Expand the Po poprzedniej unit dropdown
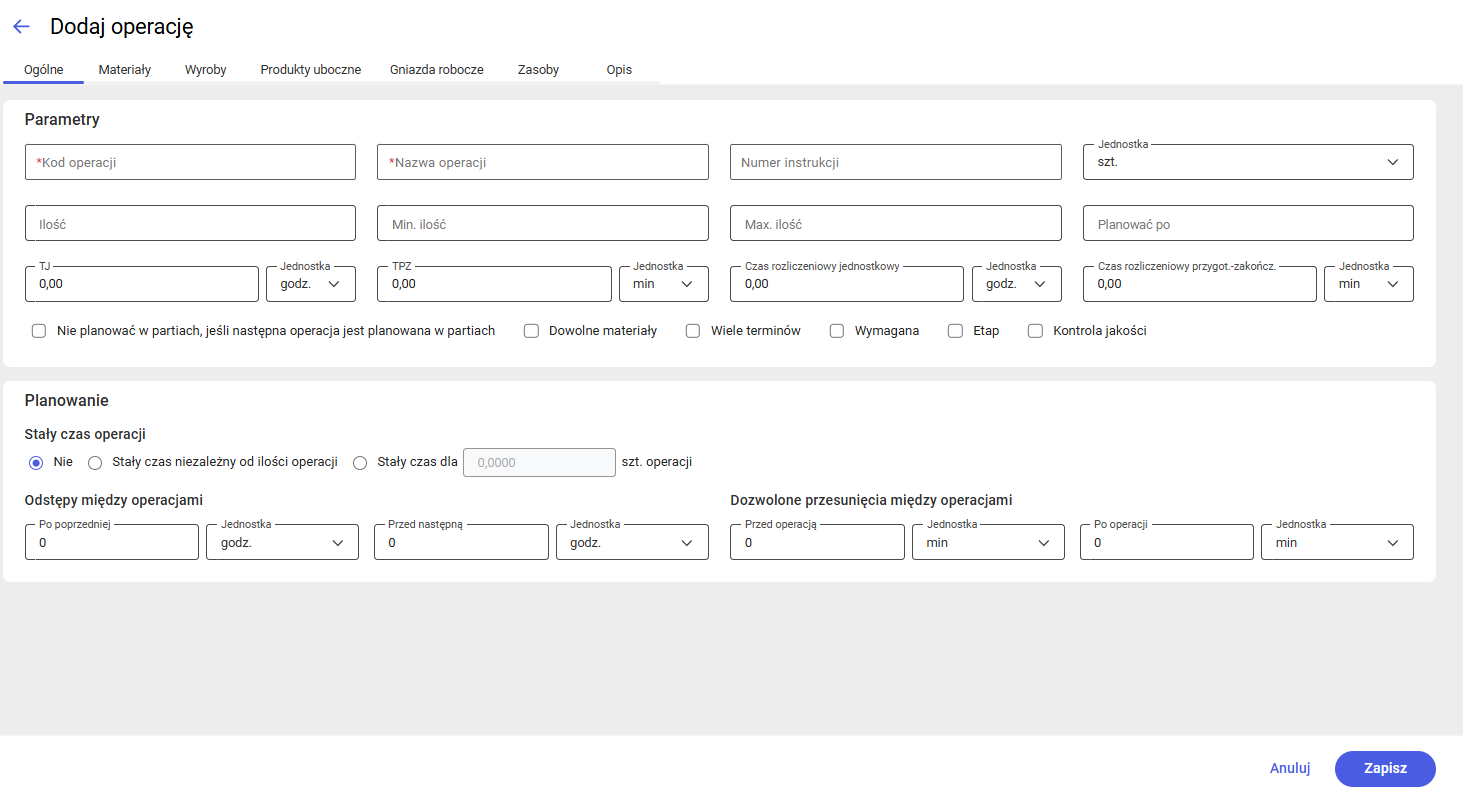Screen dimensions: 1463x794 coord(282,542)
